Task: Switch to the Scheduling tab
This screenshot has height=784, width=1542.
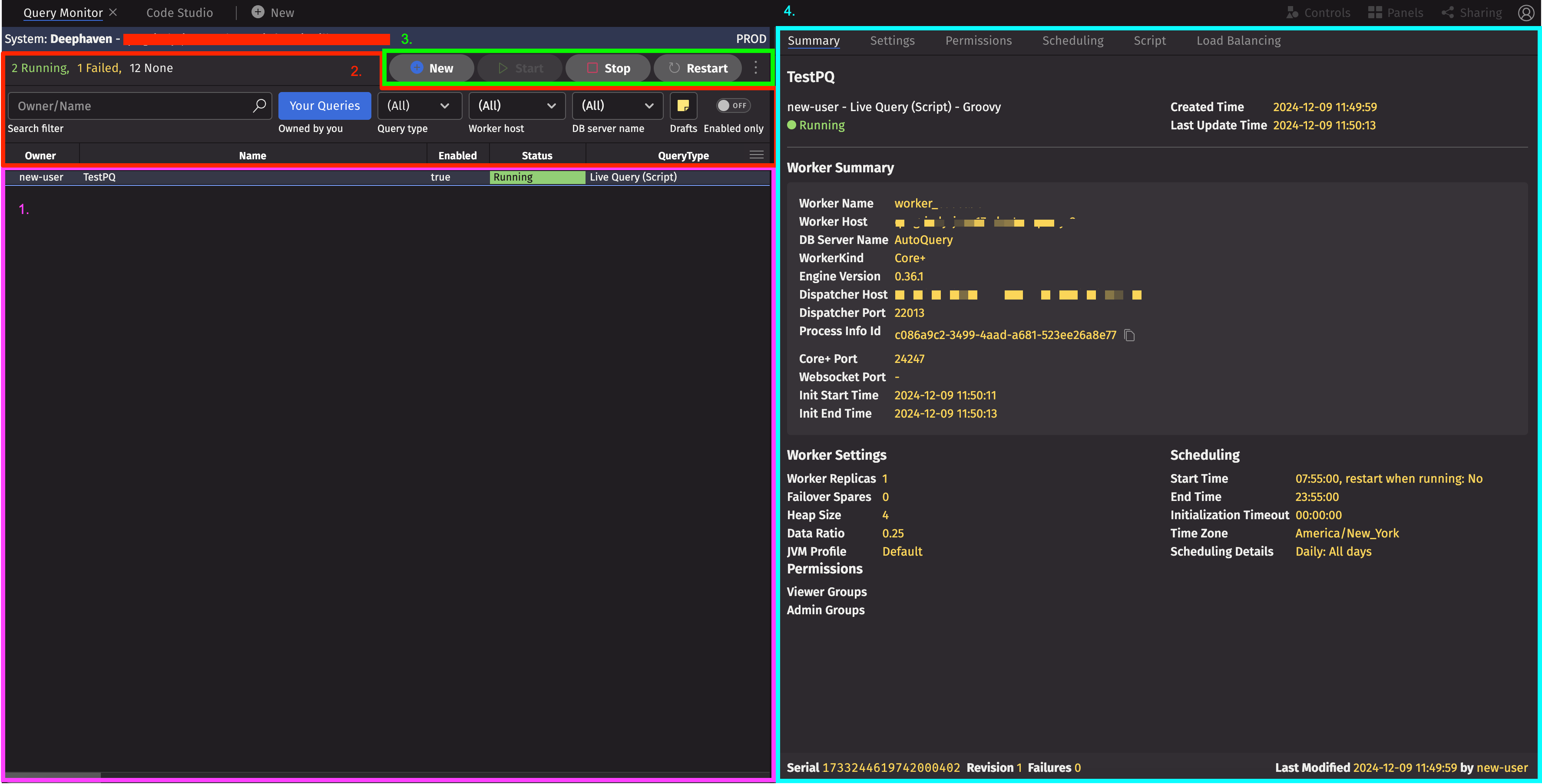Action: pyautogui.click(x=1072, y=41)
